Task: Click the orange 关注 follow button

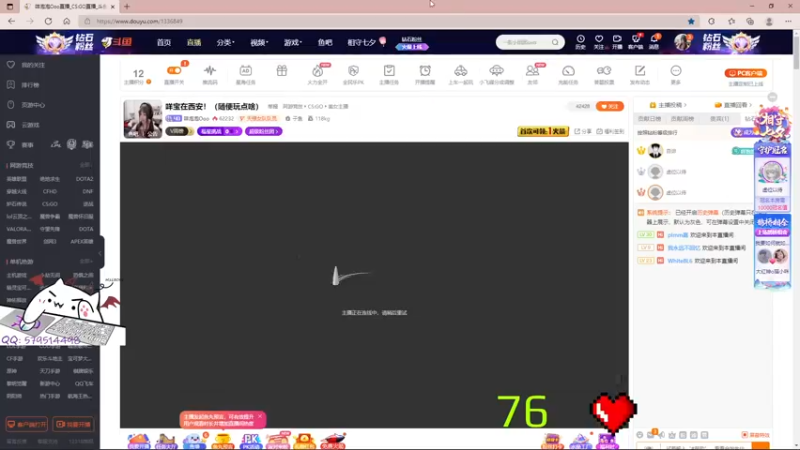Action: (610, 106)
